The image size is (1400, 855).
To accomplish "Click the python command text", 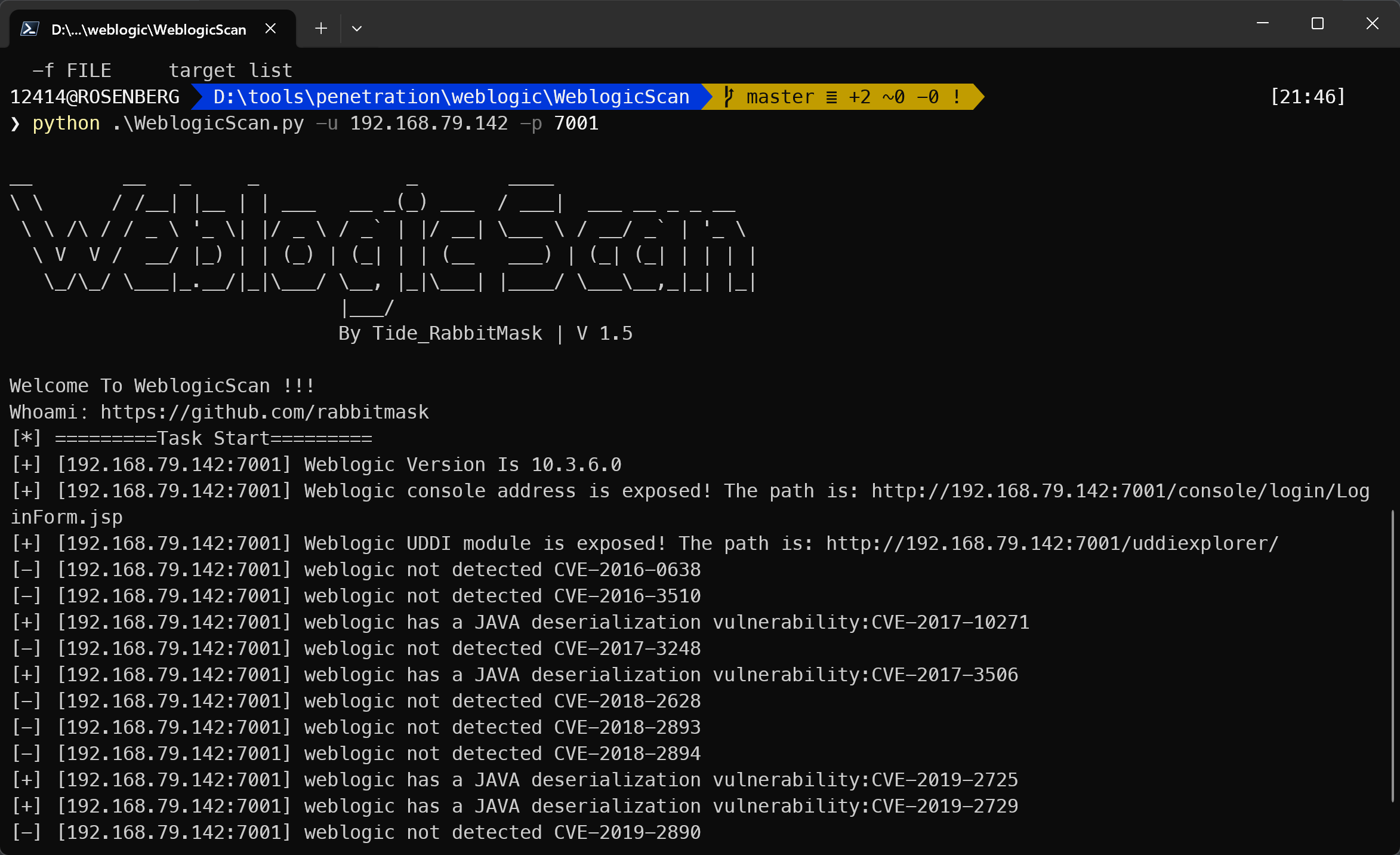I will (x=66, y=123).
